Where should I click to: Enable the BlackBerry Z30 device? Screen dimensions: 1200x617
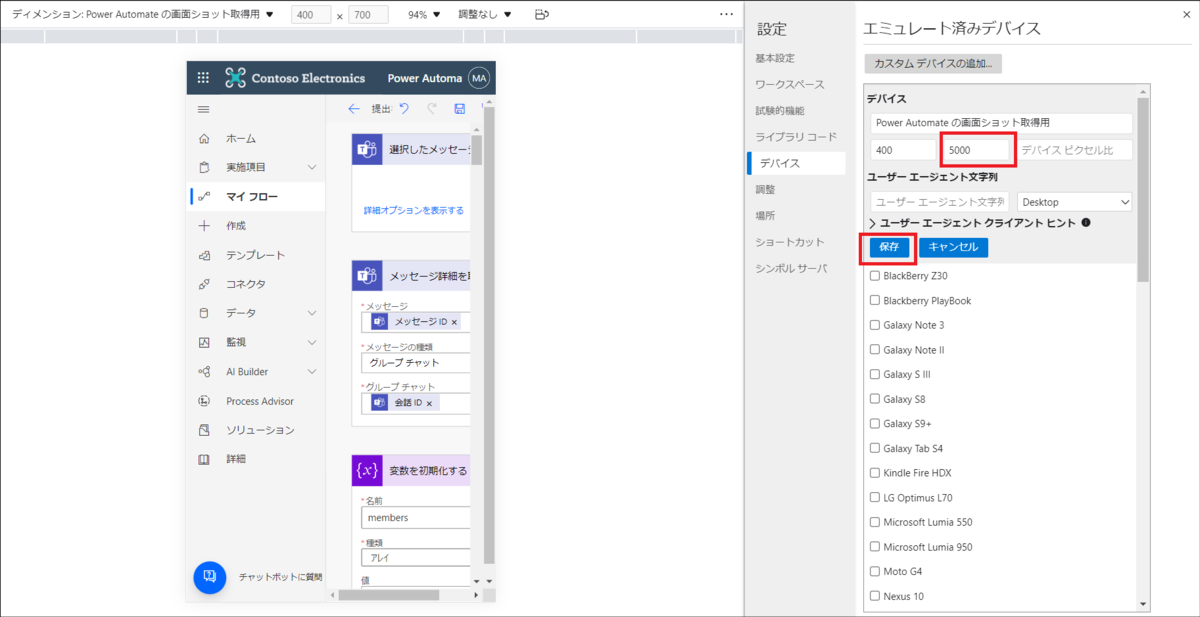click(875, 276)
